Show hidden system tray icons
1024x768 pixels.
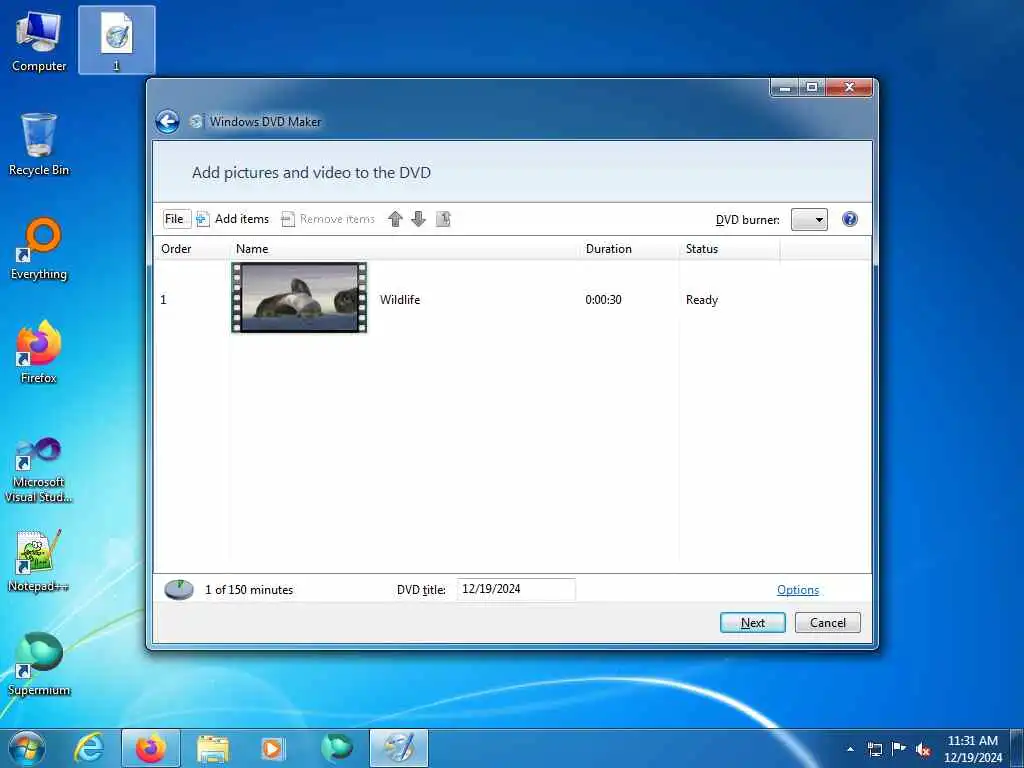click(x=850, y=749)
